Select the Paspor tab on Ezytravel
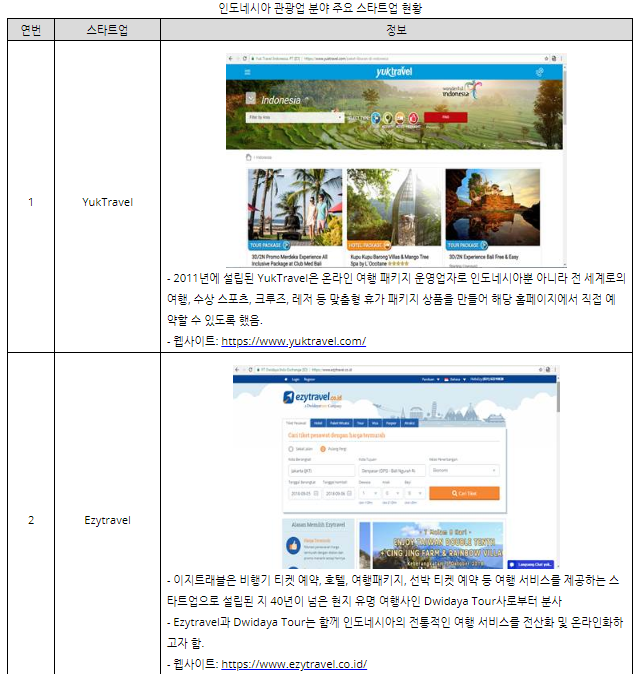The width and height of the screenshot is (638, 674). pos(391,423)
